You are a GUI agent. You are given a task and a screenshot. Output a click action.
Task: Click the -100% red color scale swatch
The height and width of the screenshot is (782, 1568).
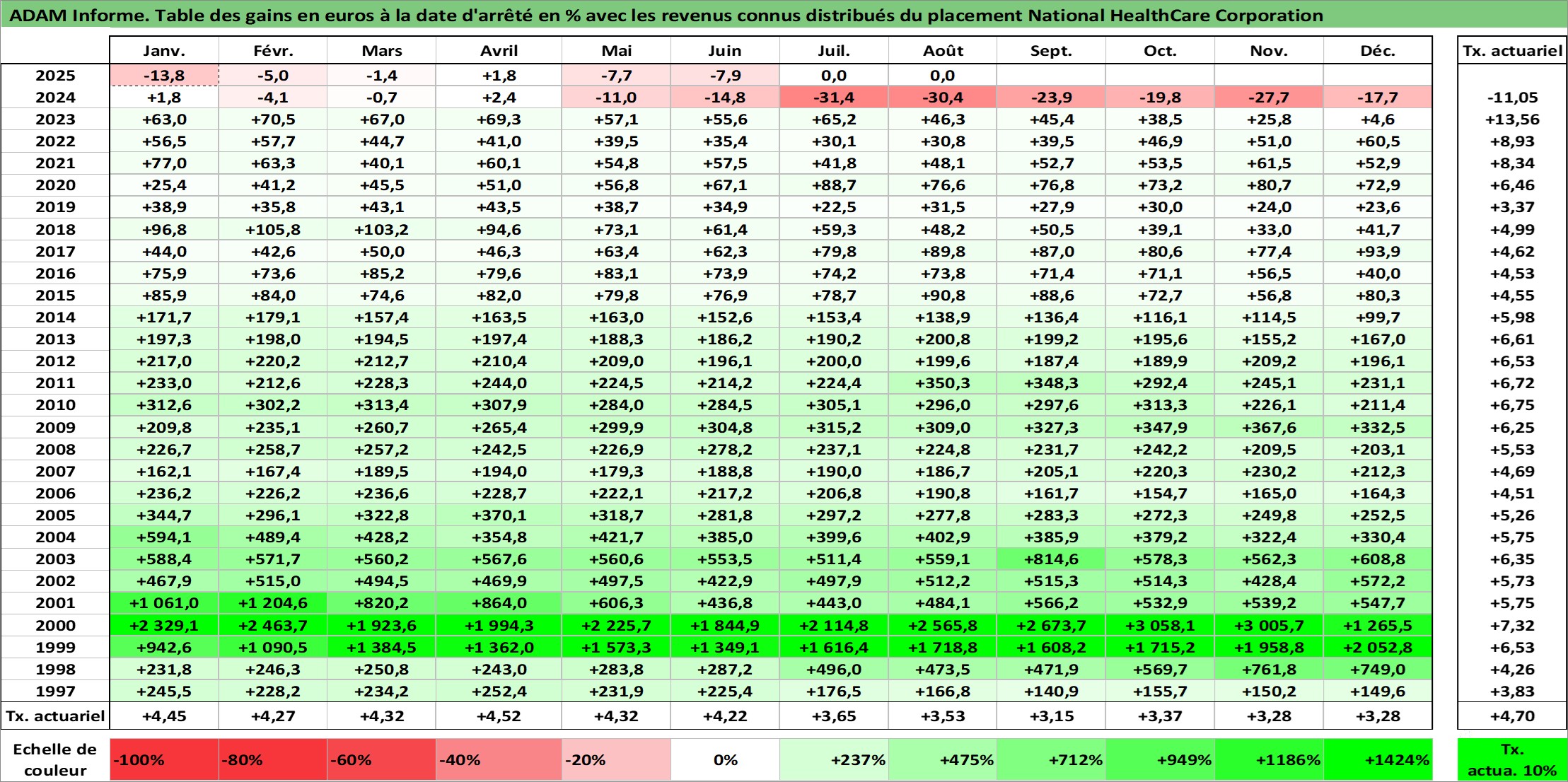click(x=164, y=760)
